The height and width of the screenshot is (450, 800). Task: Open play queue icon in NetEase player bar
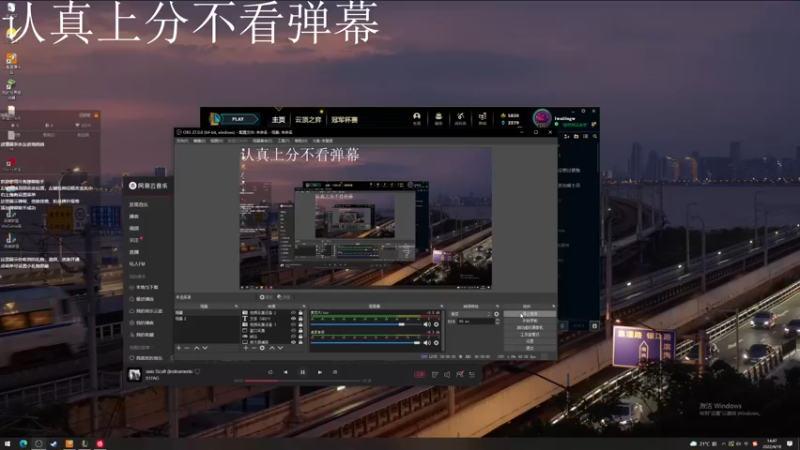[x=472, y=374]
